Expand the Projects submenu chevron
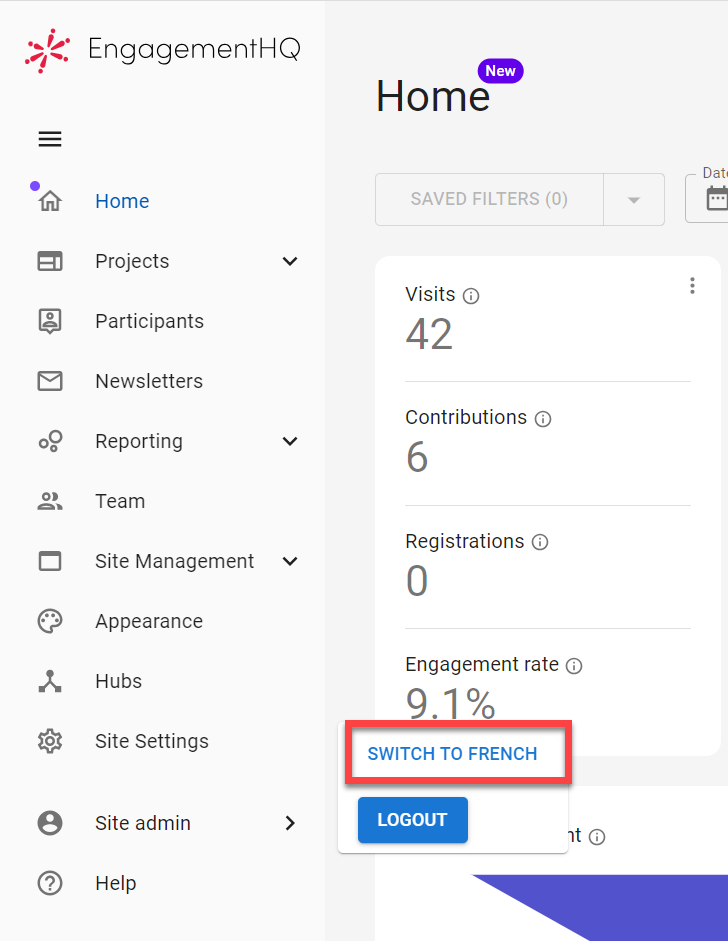The height and width of the screenshot is (941, 728). [x=290, y=261]
